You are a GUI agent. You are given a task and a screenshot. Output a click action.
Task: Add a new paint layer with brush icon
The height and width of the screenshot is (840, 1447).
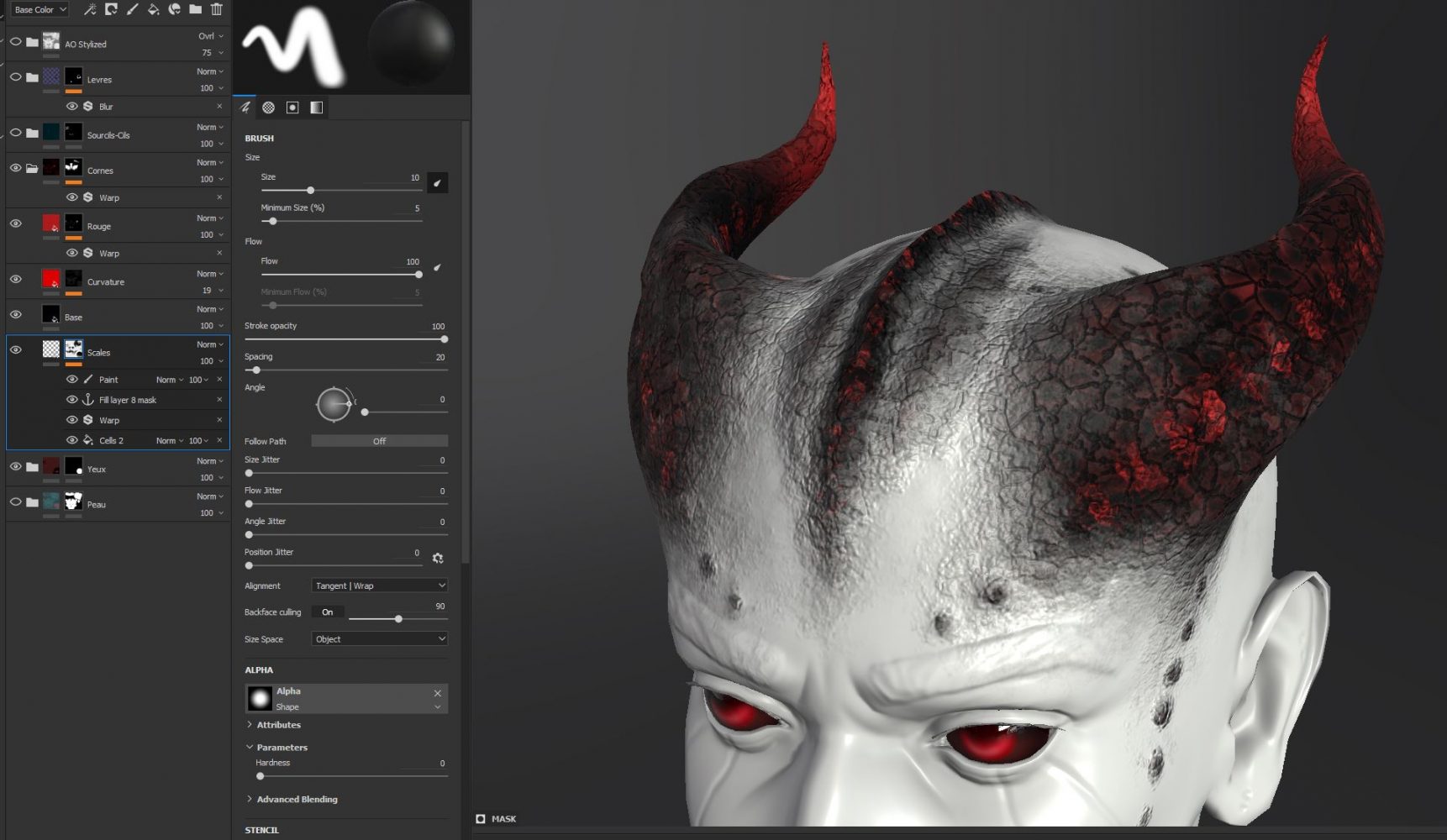132,9
